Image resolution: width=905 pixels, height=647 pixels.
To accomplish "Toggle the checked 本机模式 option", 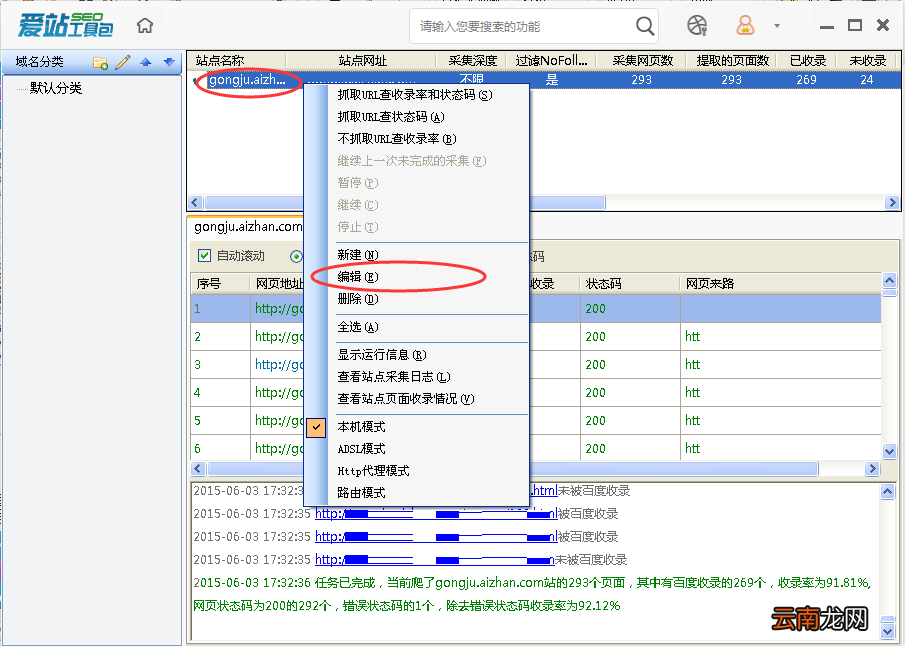I will tap(361, 427).
